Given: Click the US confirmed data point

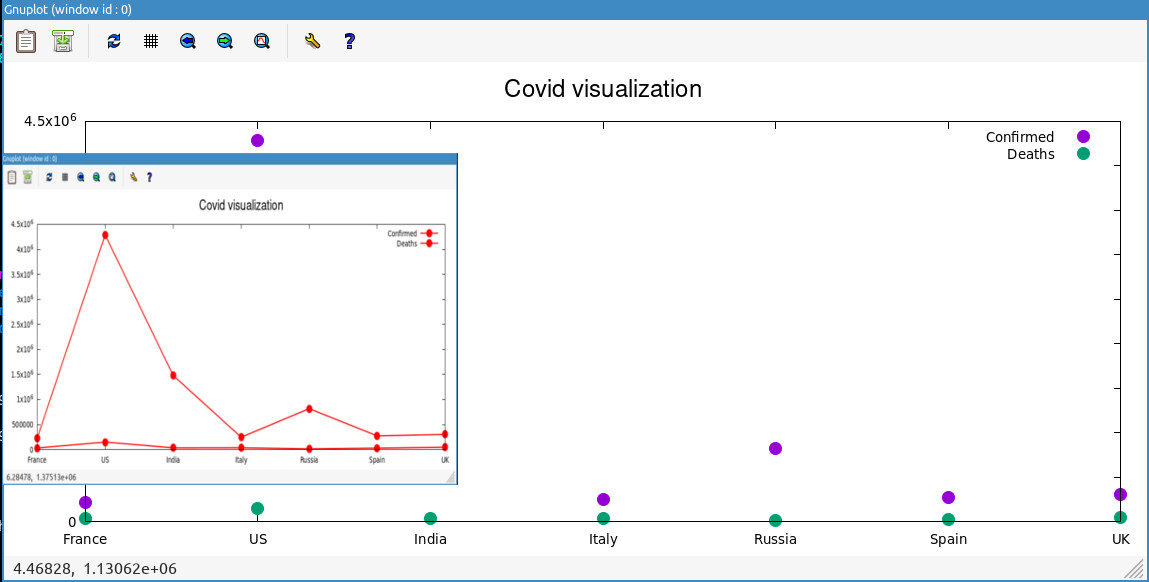Looking at the screenshot, I should point(258,140).
